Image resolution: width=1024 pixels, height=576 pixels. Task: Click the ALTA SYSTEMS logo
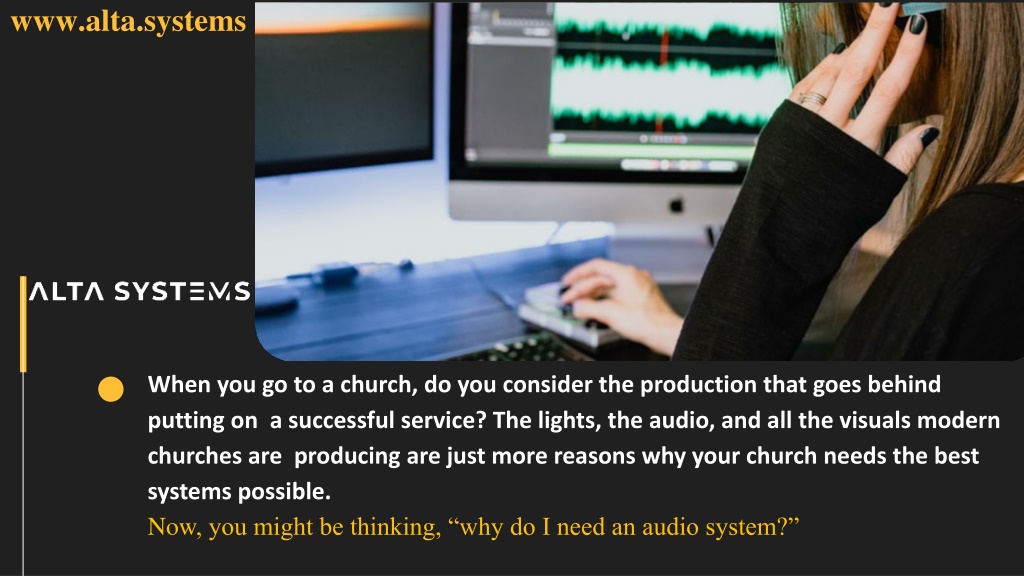pyautogui.click(x=140, y=291)
